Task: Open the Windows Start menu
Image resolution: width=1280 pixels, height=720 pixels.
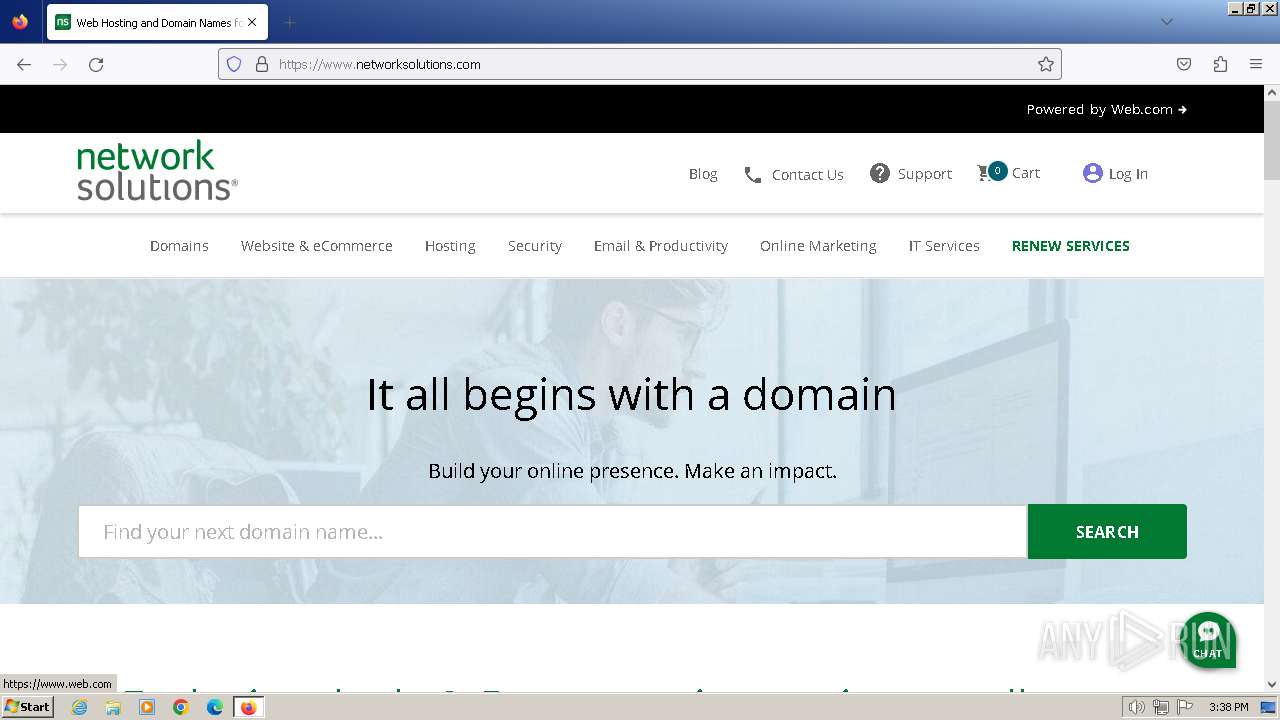Action: pyautogui.click(x=27, y=707)
